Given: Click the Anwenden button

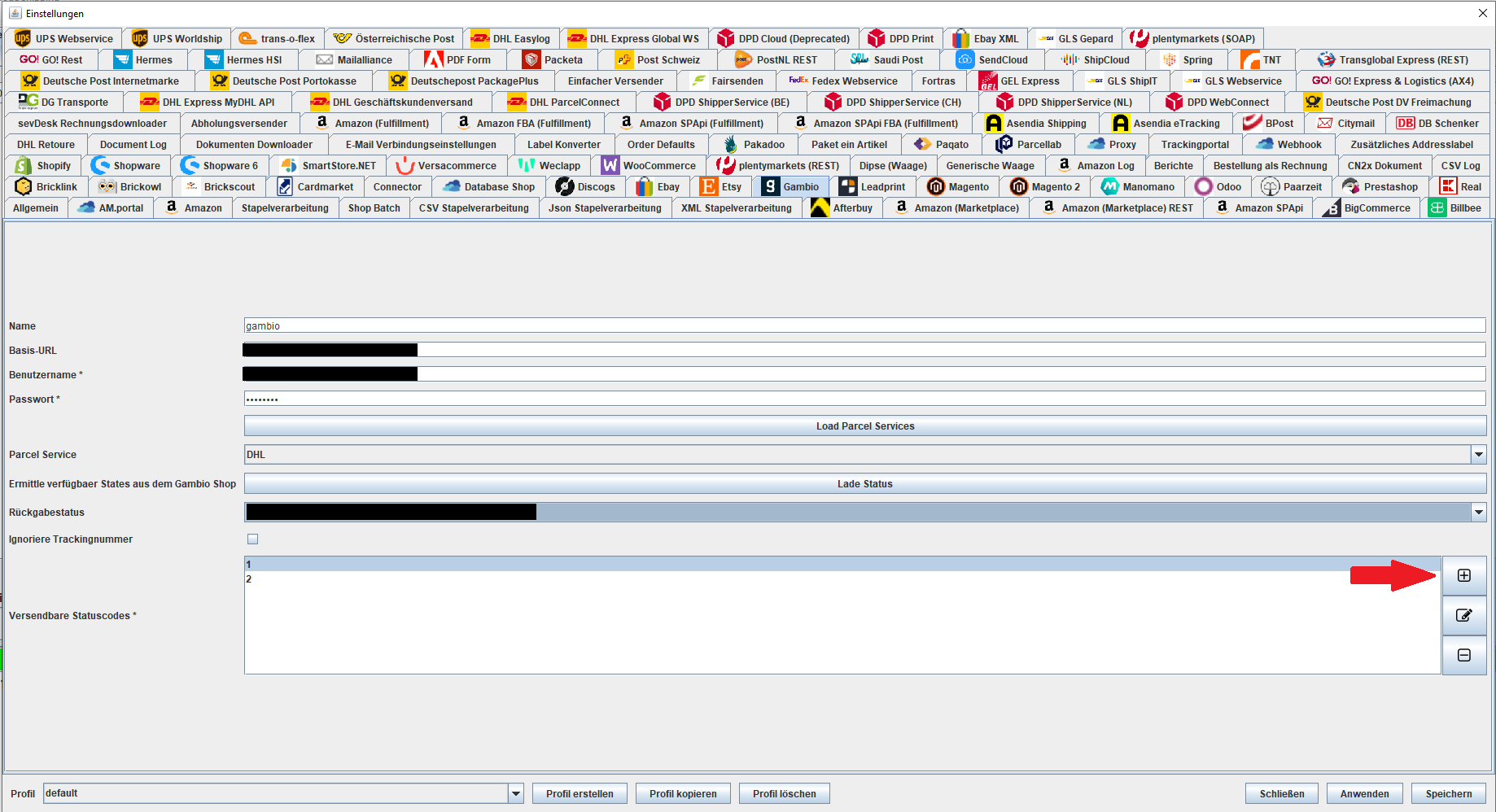Looking at the screenshot, I should click(1364, 793).
